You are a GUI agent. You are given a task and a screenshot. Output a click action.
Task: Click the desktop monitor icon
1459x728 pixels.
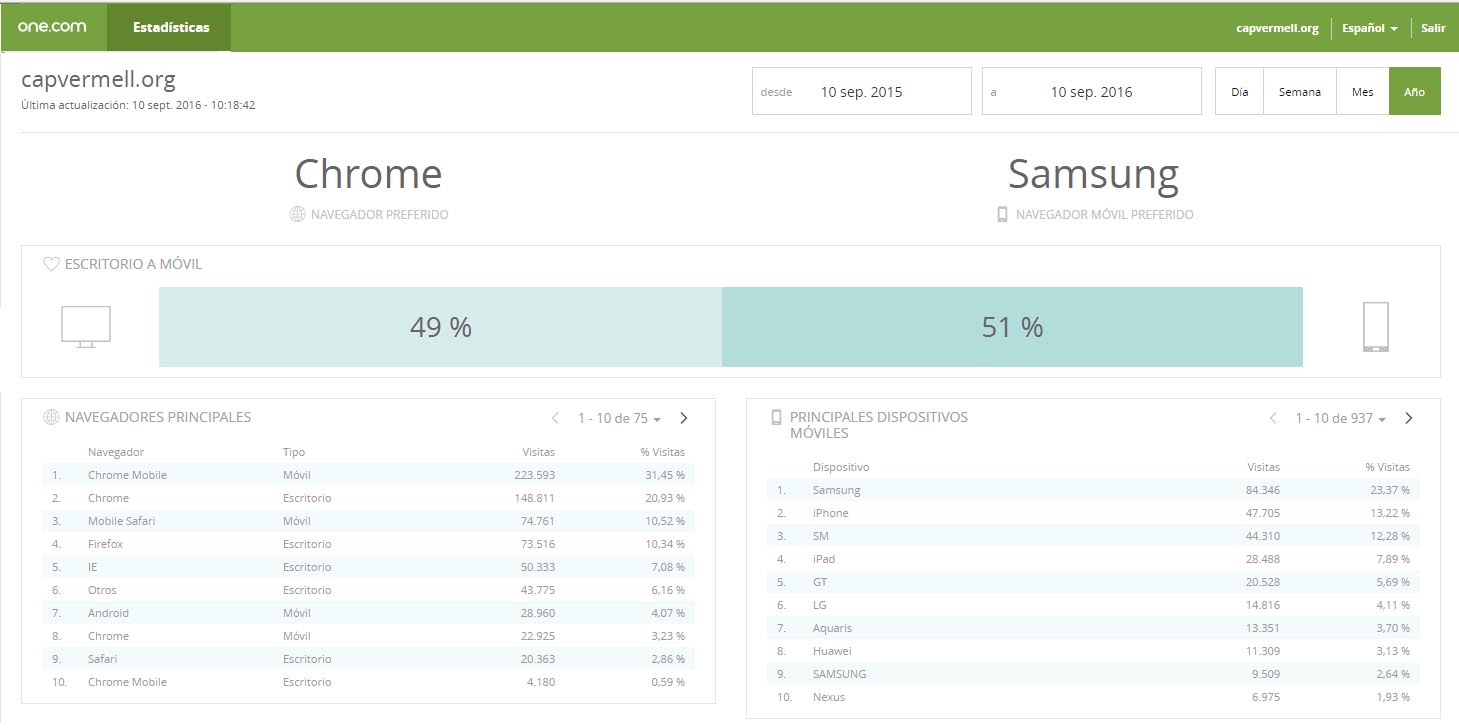click(x=86, y=327)
